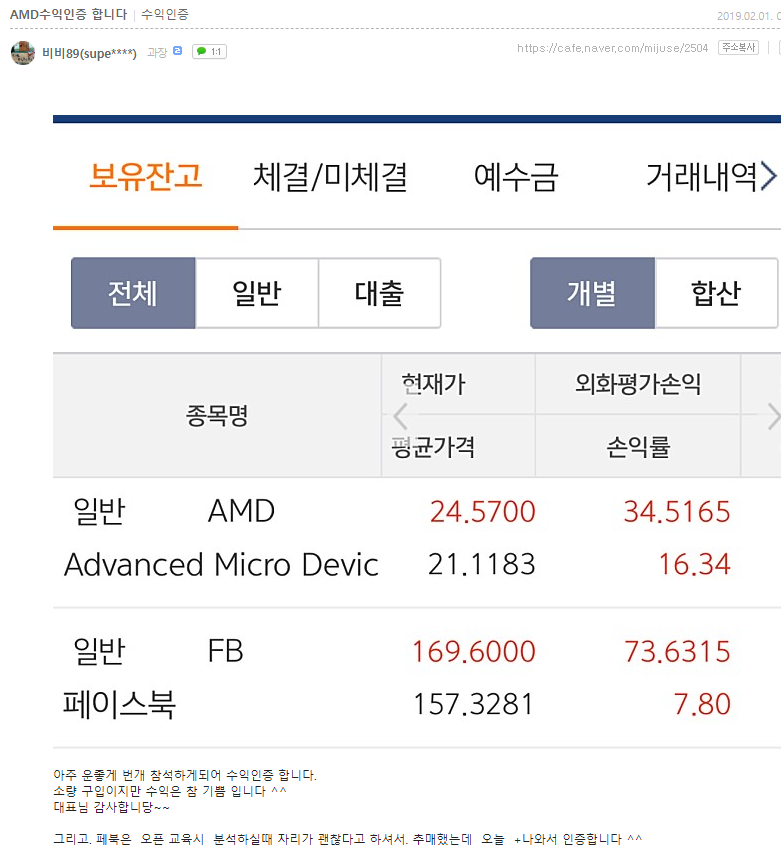Open the blue blog badge icon beside author
Viewport: 781px width, 849px height.
(178, 51)
